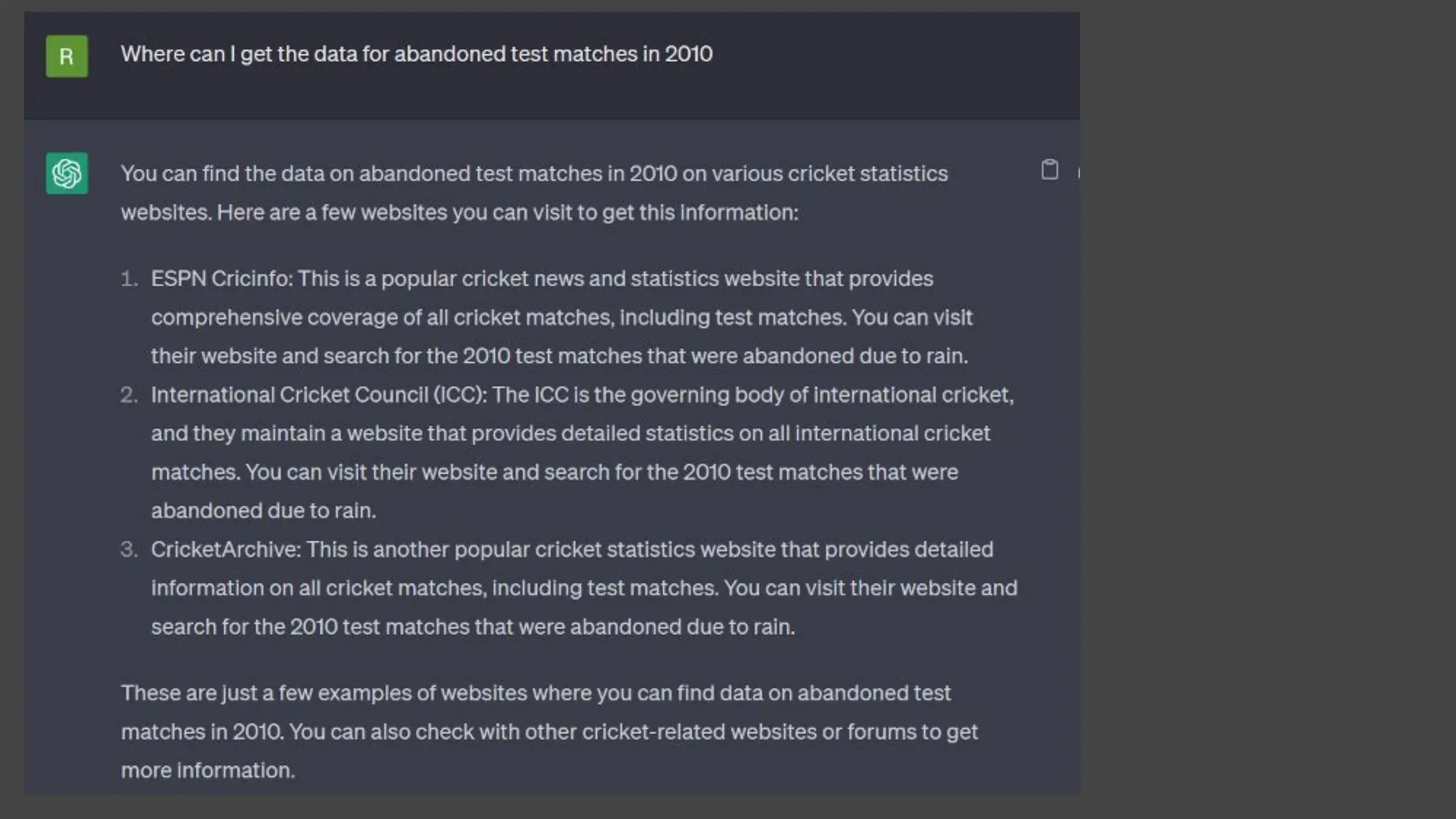Click list number 2 beside International Cricket Council
Image resolution: width=1456 pixels, height=819 pixels.
(x=129, y=395)
